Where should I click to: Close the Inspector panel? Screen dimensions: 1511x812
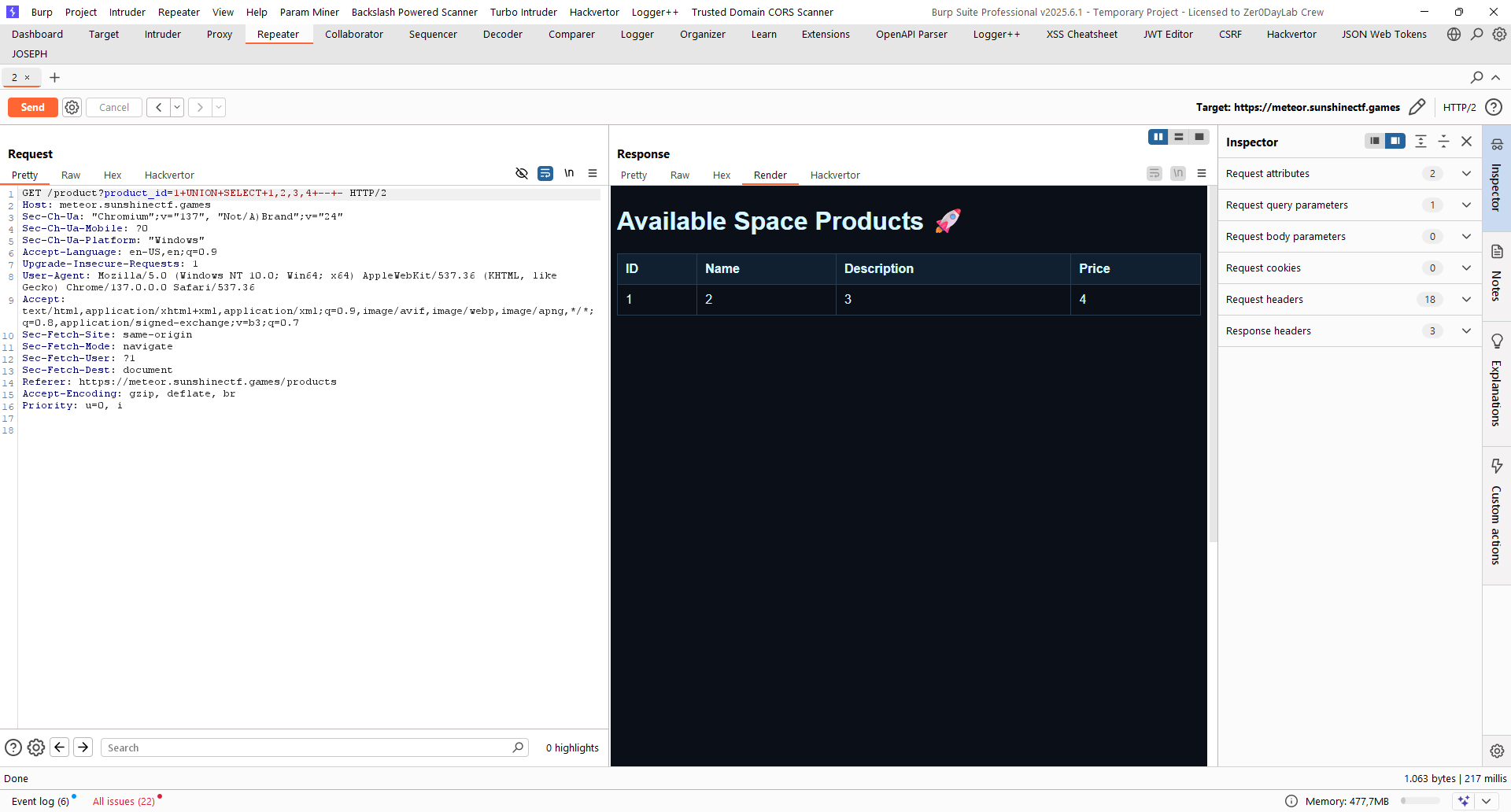click(x=1467, y=141)
